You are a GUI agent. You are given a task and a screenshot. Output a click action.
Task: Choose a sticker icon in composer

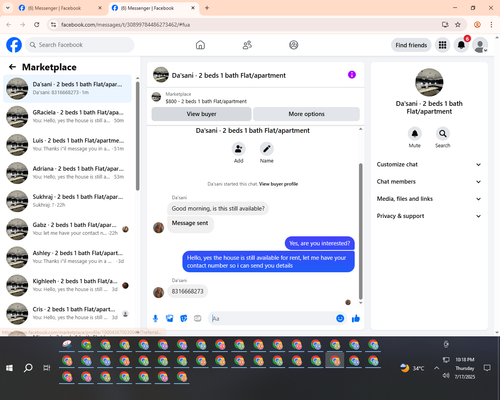pyautogui.click(x=184, y=319)
